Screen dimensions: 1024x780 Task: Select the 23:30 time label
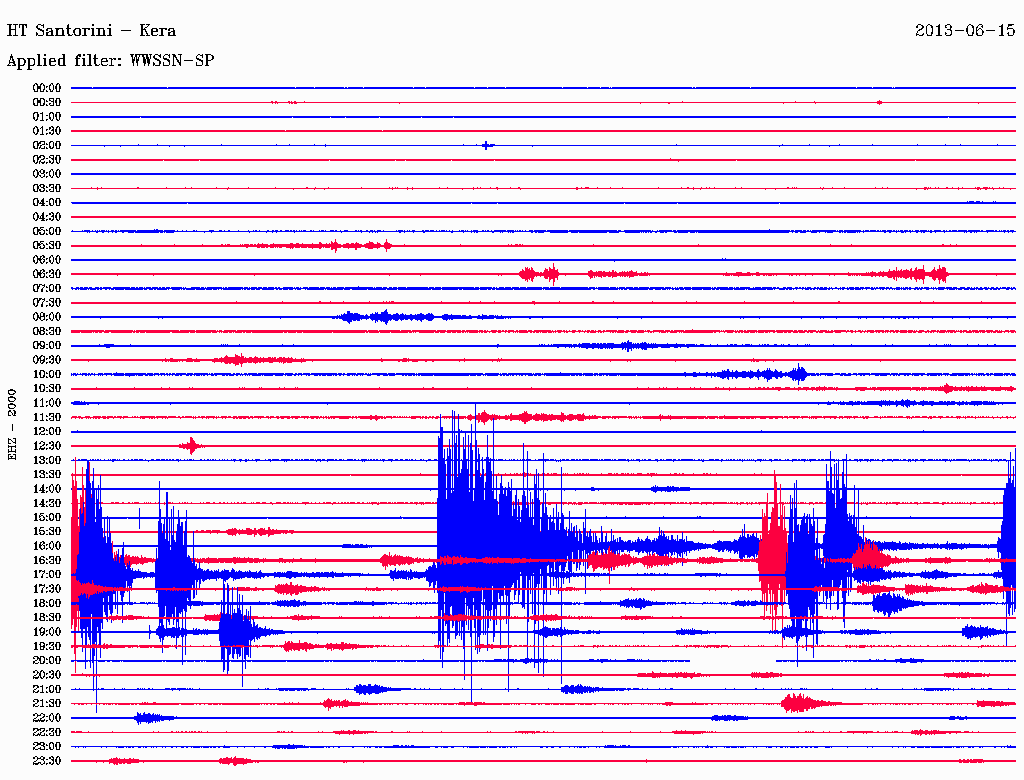click(47, 761)
